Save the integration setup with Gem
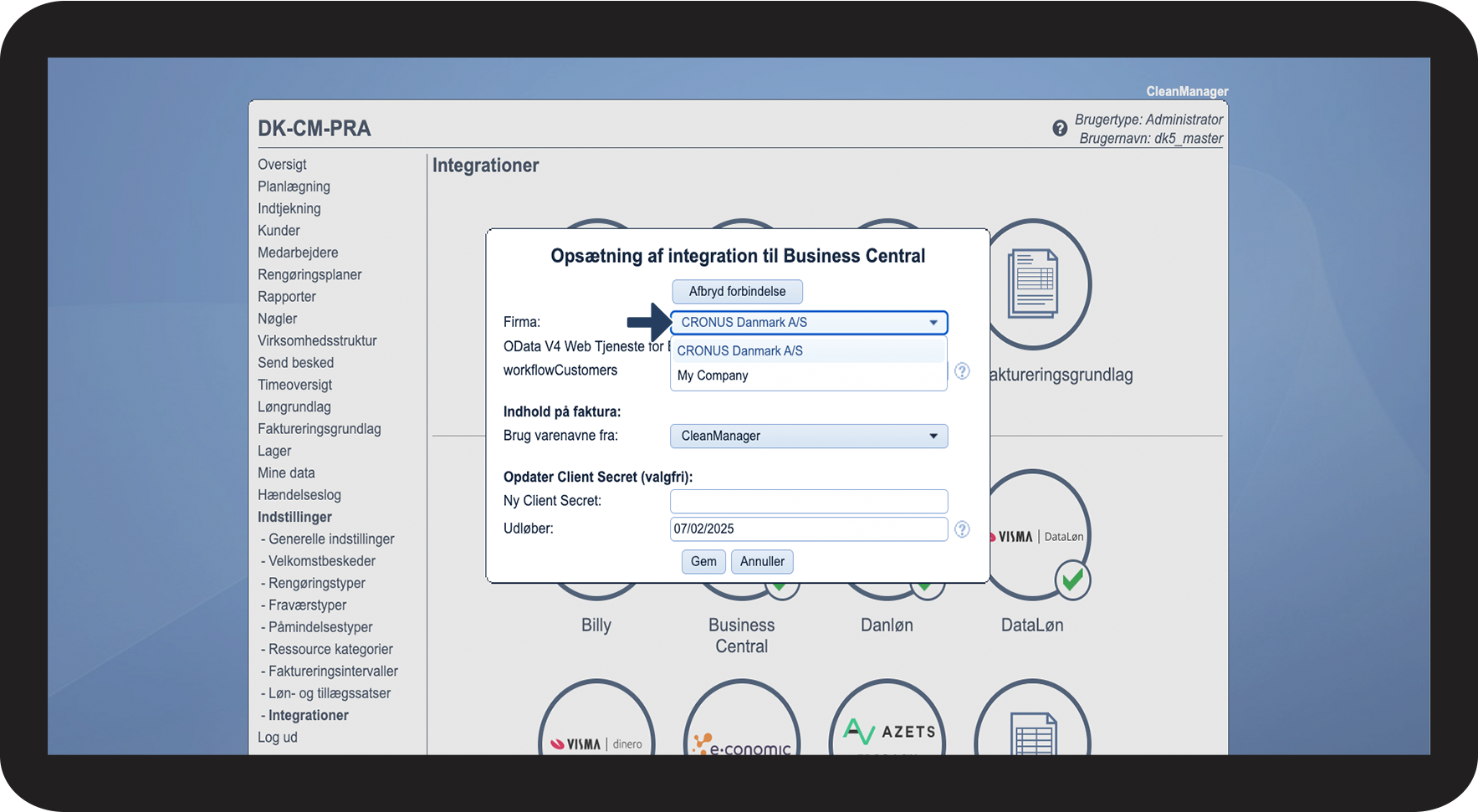Screen dimensions: 1478x812 [x=703, y=562]
